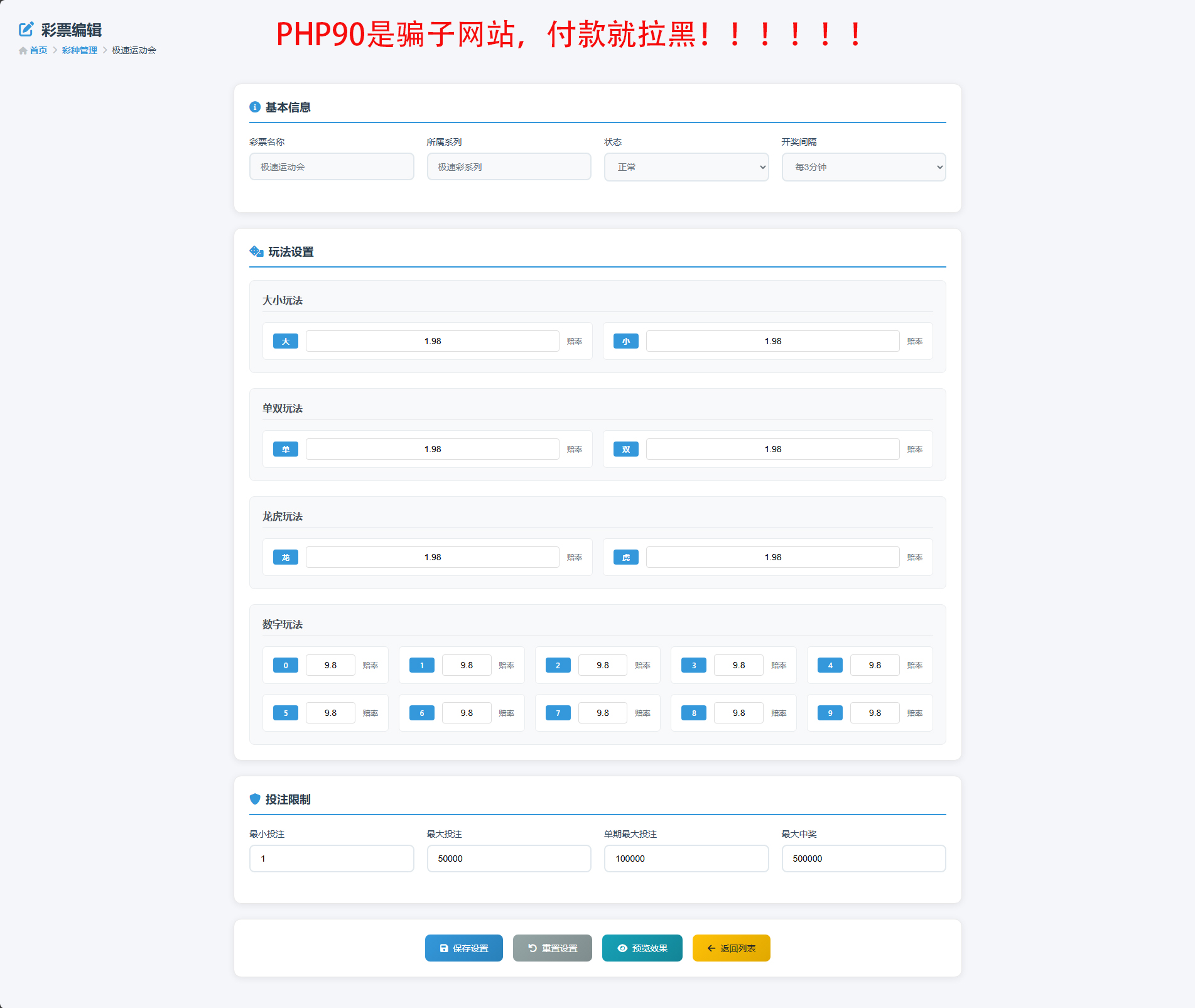1195x1008 pixels.
Task: Click the blue 龙 badge
Action: click(286, 557)
